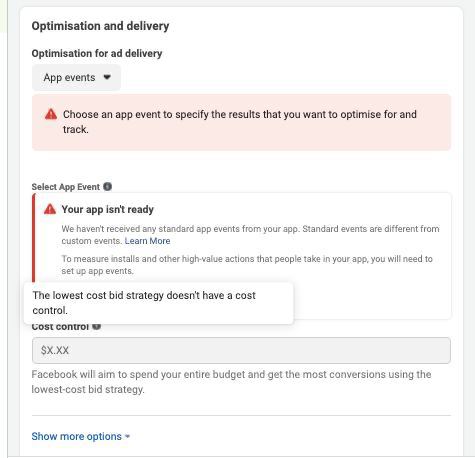
Task: Click the info icon next to Select App Event
Action: tap(107, 187)
